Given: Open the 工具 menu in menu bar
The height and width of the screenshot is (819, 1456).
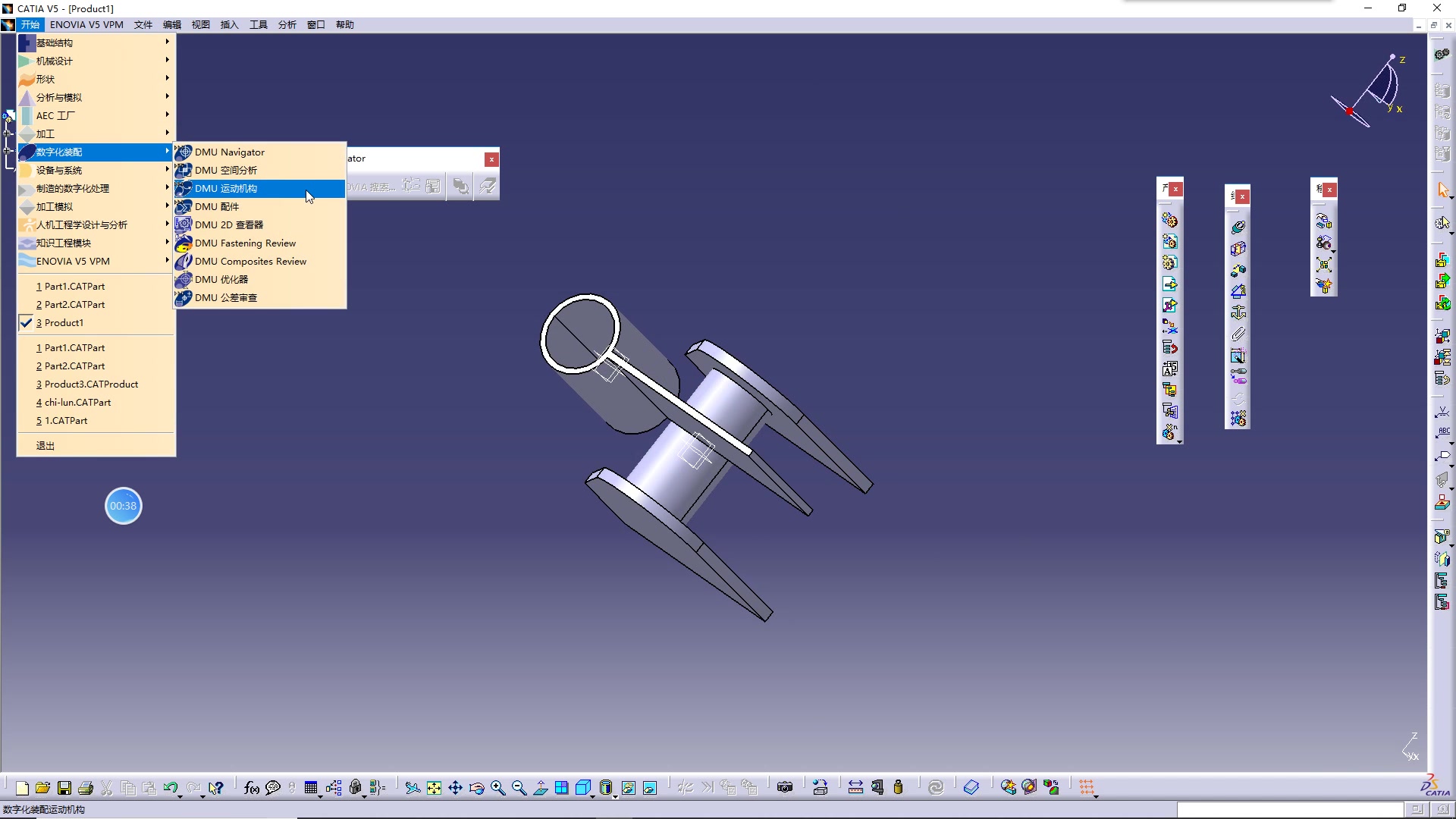Looking at the screenshot, I should coord(259,25).
